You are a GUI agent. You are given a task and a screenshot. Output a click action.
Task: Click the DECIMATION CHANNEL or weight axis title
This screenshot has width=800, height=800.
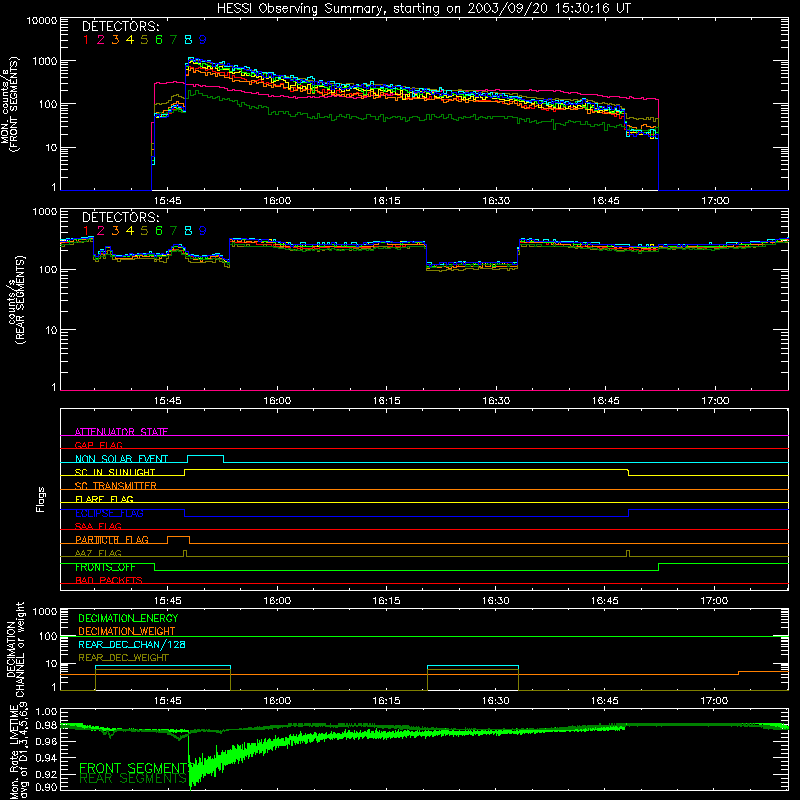[15, 650]
